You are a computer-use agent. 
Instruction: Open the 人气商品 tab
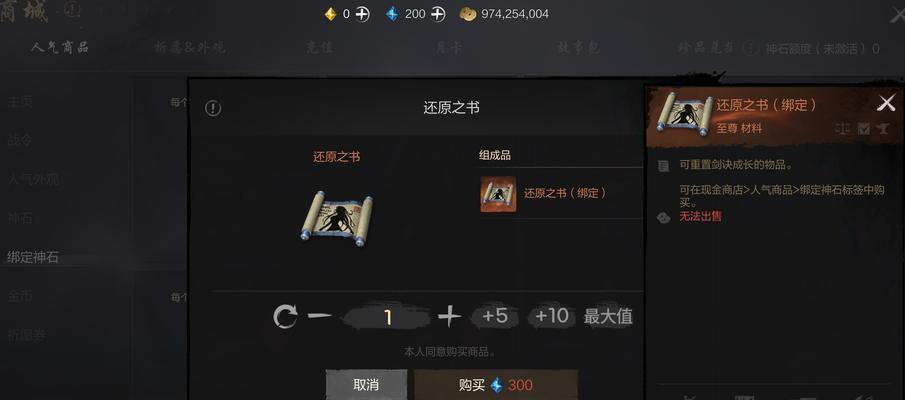pos(60,47)
